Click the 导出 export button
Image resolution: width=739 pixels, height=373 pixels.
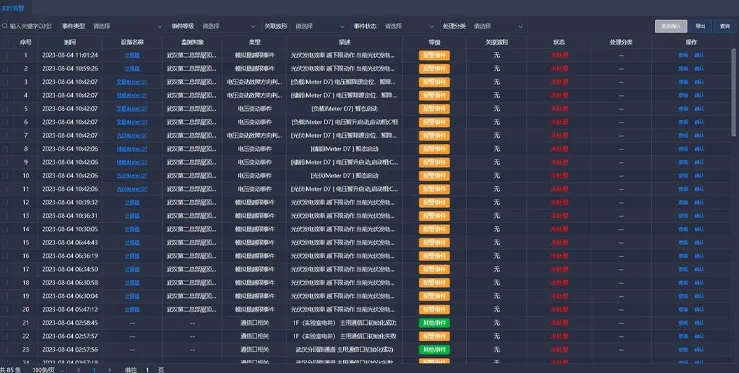tap(700, 26)
